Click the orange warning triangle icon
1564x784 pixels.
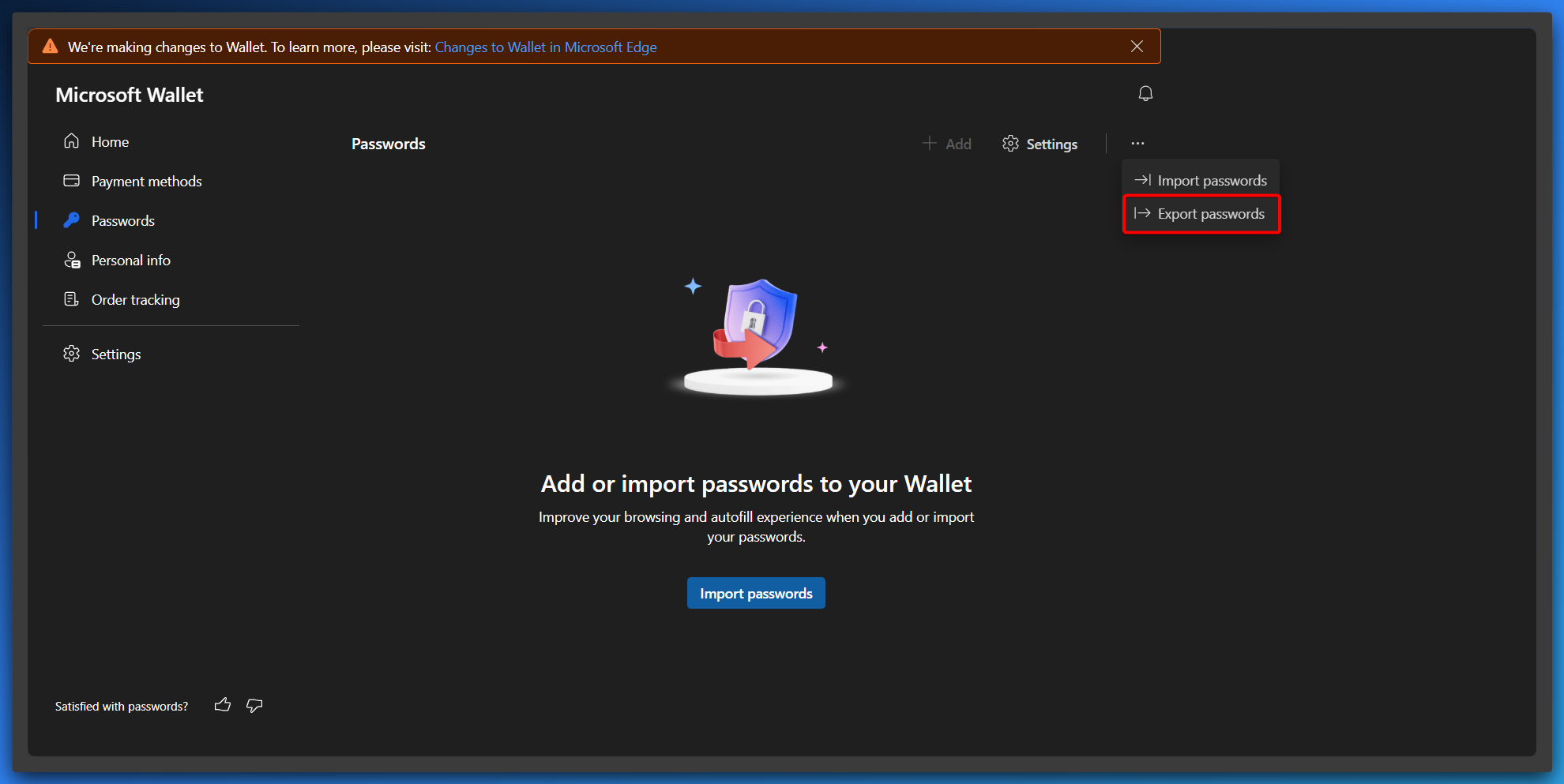51,47
